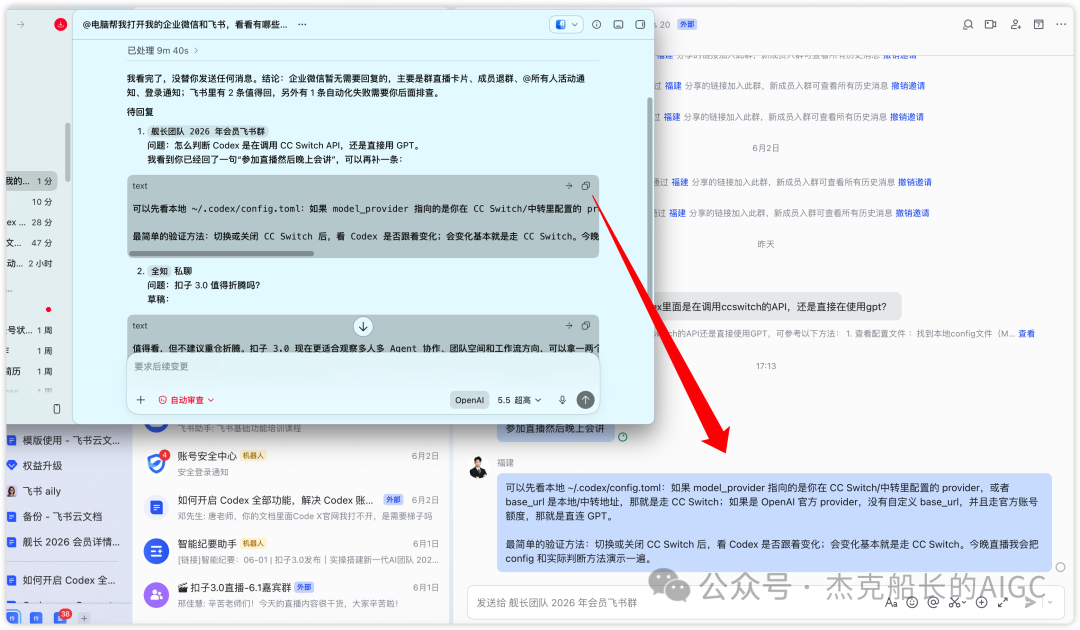Open the '如何开启 Codex 全部功能' chat
Viewport: 1080px width, 630px height.
(291, 507)
